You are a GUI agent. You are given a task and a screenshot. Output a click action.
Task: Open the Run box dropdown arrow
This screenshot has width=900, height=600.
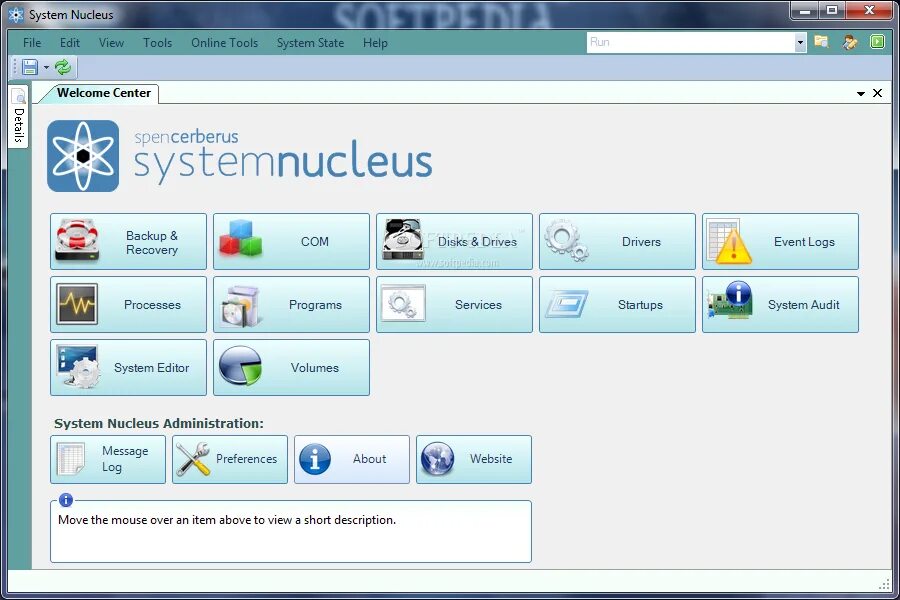[x=801, y=42]
